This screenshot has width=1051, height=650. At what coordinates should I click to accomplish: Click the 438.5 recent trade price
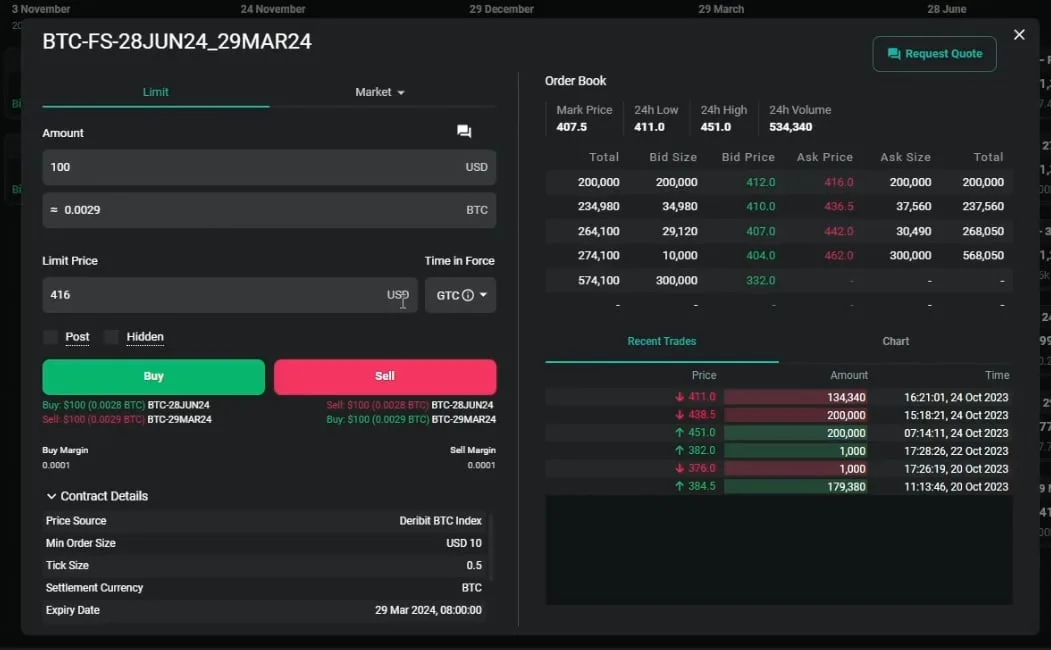click(x=702, y=415)
